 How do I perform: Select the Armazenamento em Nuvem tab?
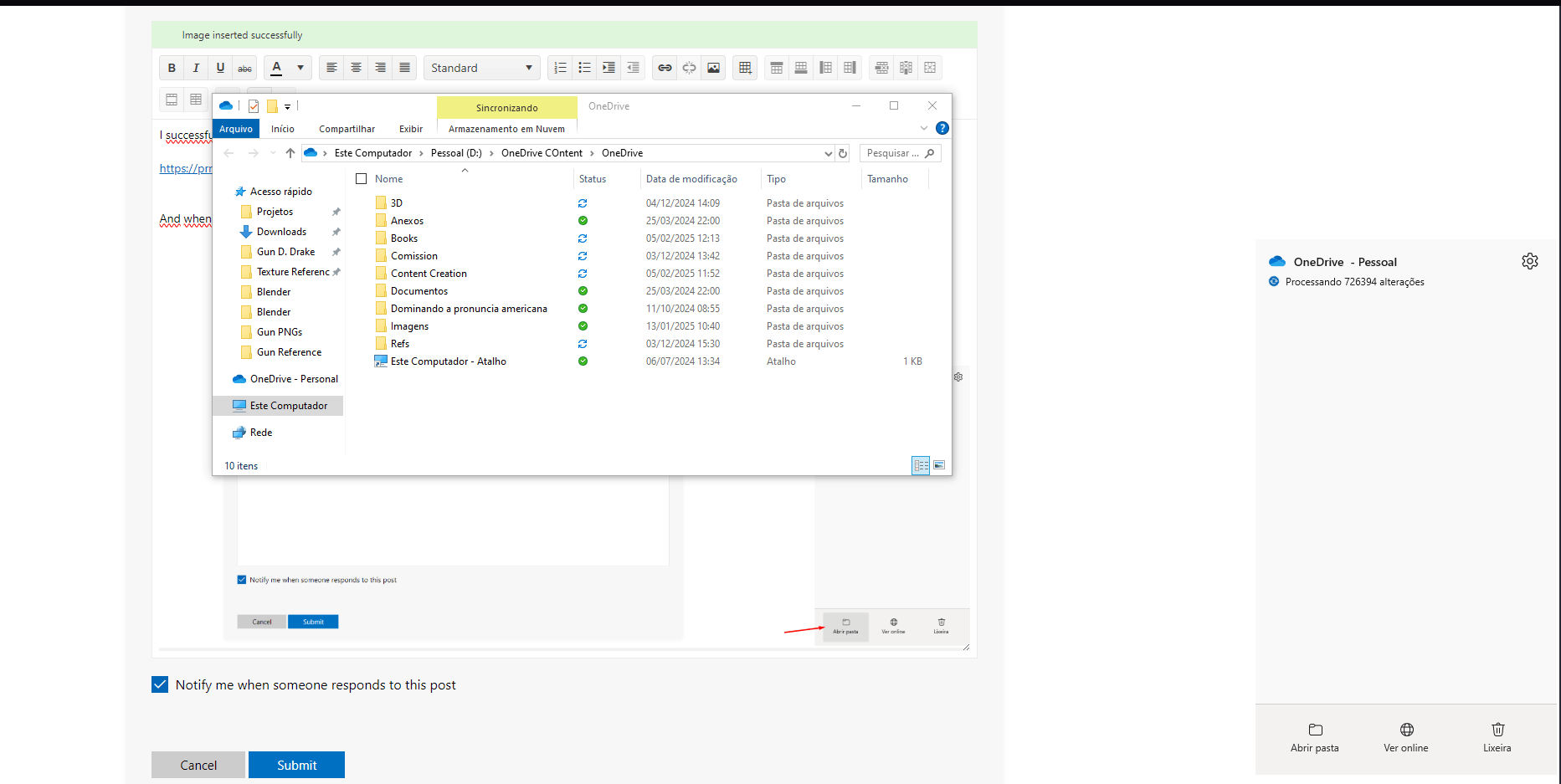coord(506,129)
